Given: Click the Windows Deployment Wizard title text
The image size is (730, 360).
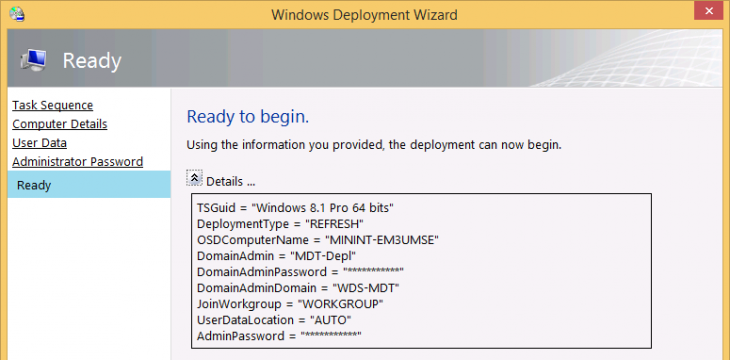Looking at the screenshot, I should (365, 14).
